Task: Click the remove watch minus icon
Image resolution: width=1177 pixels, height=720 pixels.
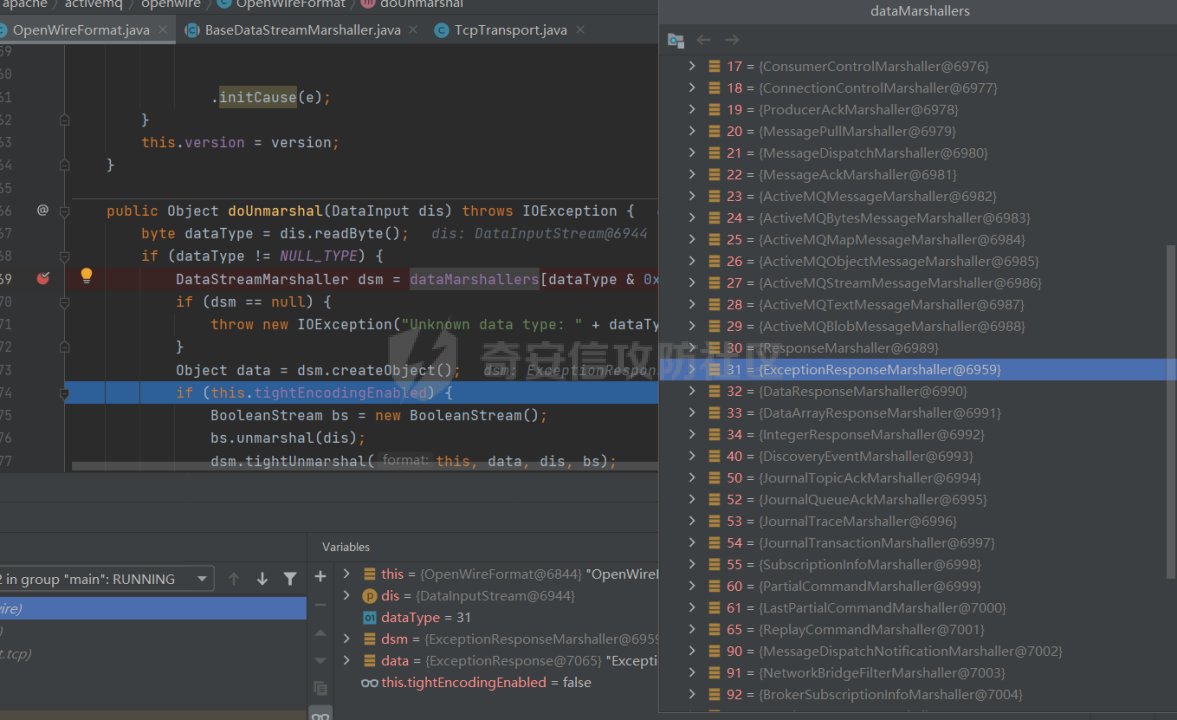Action: pyautogui.click(x=321, y=605)
